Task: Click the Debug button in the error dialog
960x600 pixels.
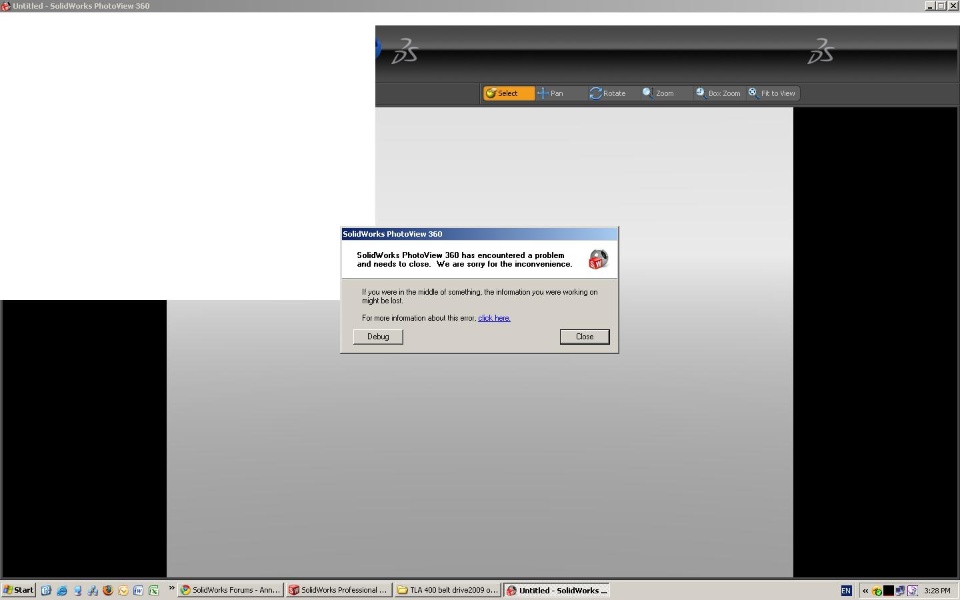Action: tap(378, 337)
